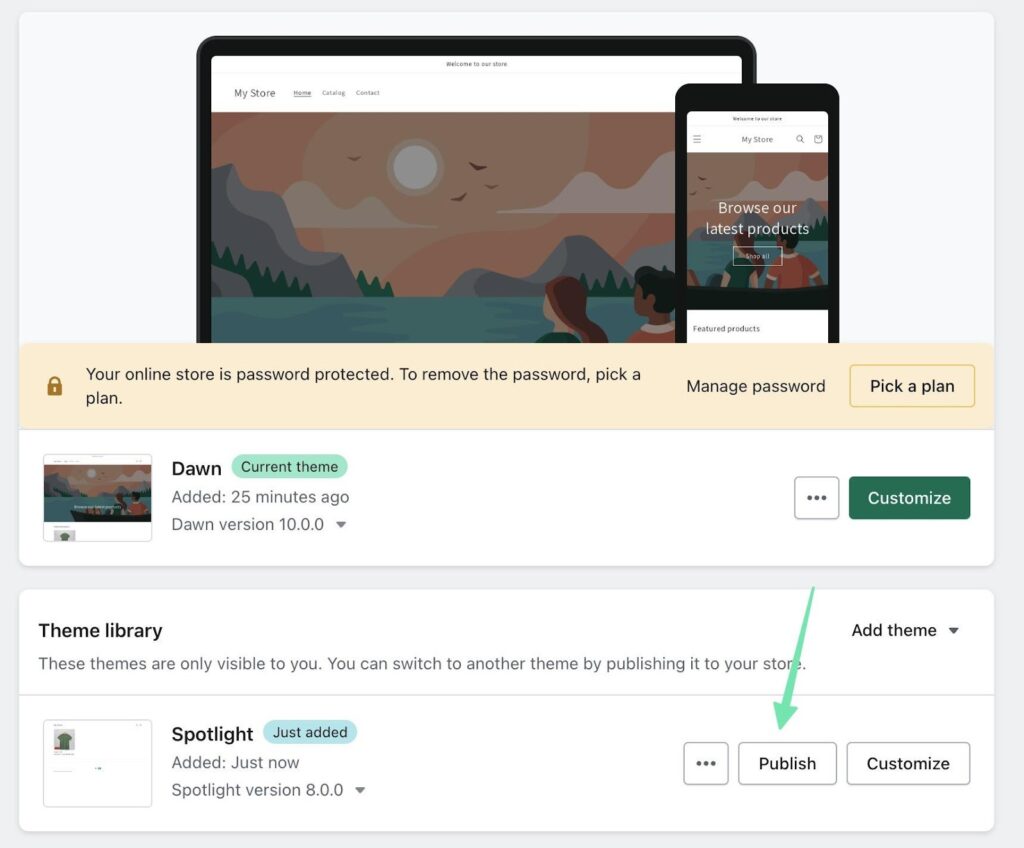Click the search icon in mobile preview
The width and height of the screenshot is (1024, 848).
(x=800, y=140)
